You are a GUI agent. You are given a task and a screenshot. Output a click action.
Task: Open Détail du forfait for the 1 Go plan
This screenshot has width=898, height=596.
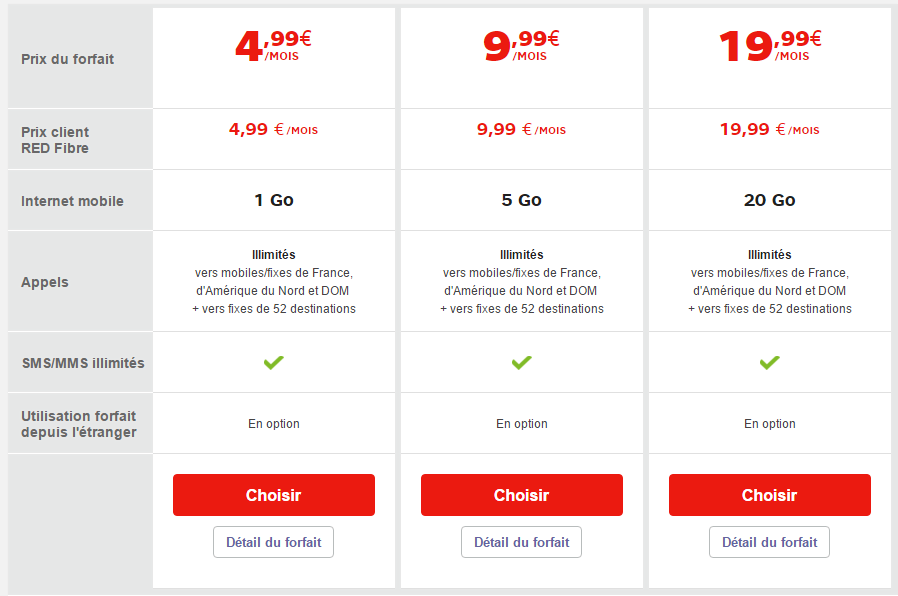coord(273,542)
